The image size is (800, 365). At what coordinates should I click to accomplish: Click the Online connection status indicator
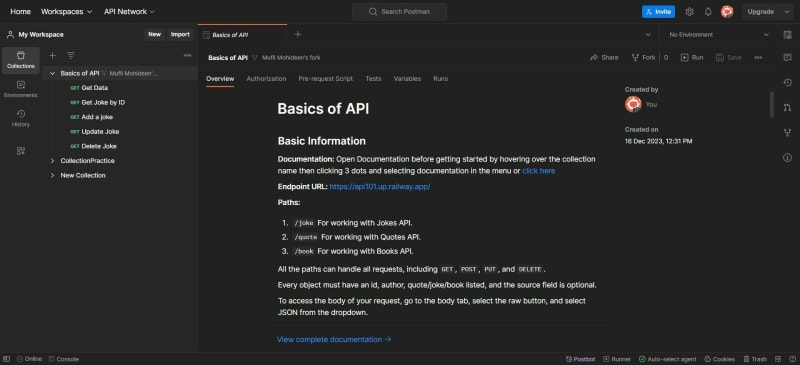click(30, 359)
